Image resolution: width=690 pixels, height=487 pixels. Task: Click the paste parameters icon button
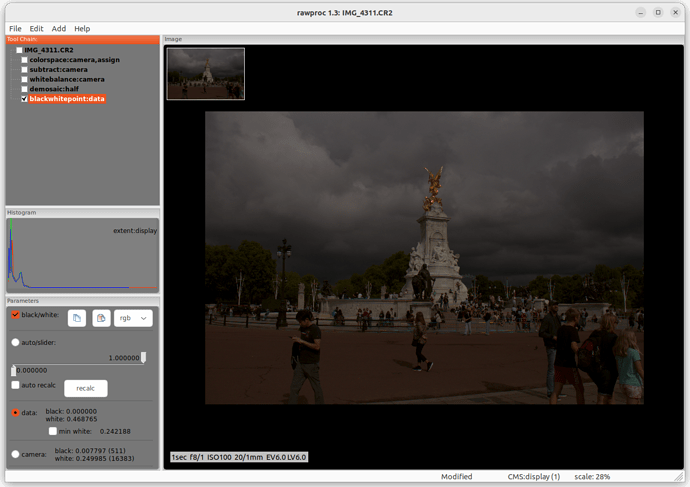(101, 318)
